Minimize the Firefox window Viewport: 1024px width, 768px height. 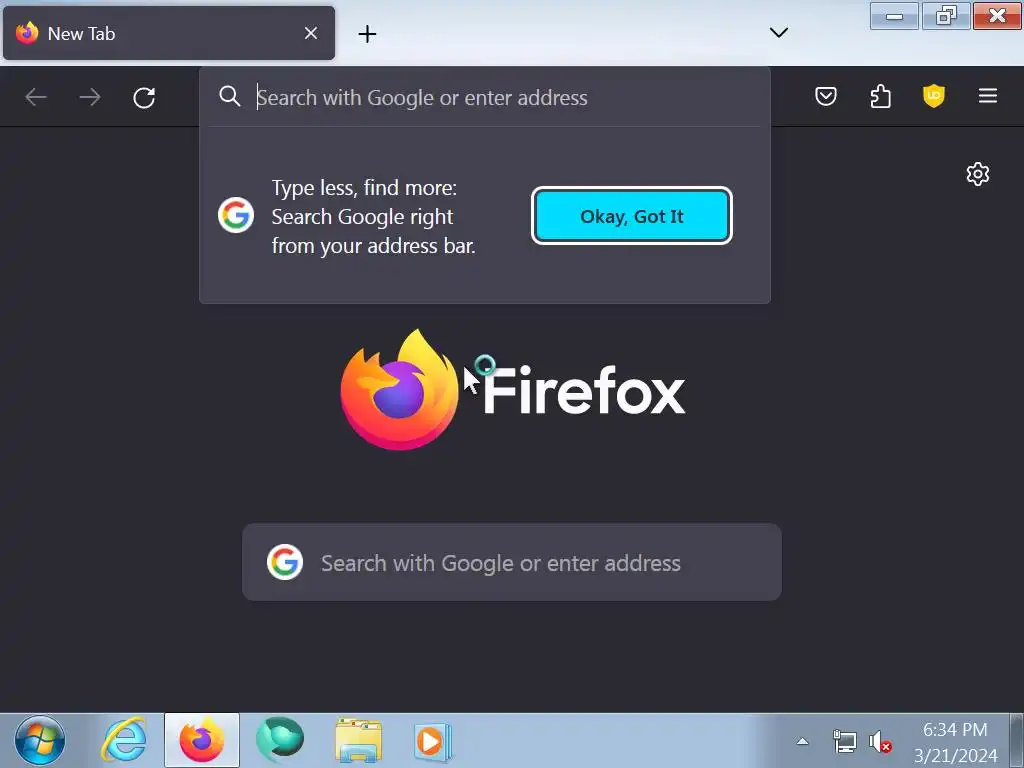click(x=894, y=16)
